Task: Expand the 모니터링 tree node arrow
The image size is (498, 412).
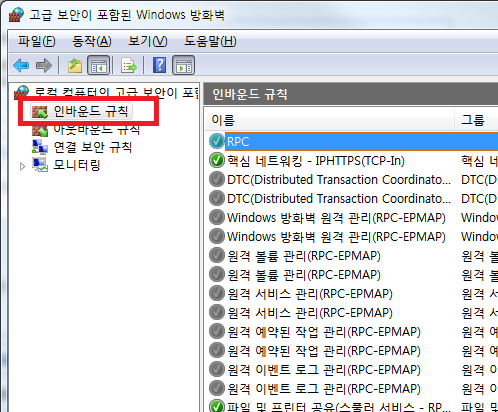Action: coord(22,166)
